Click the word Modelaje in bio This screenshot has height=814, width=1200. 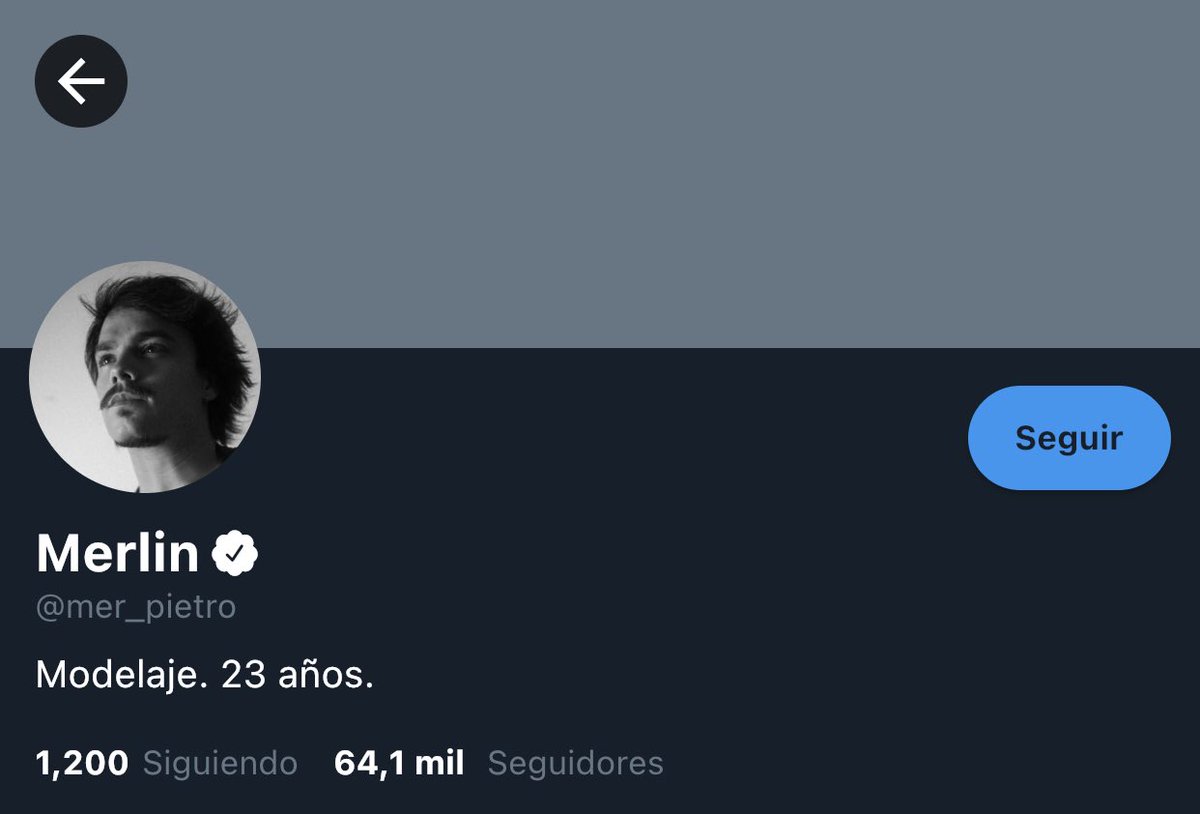pos(123,676)
